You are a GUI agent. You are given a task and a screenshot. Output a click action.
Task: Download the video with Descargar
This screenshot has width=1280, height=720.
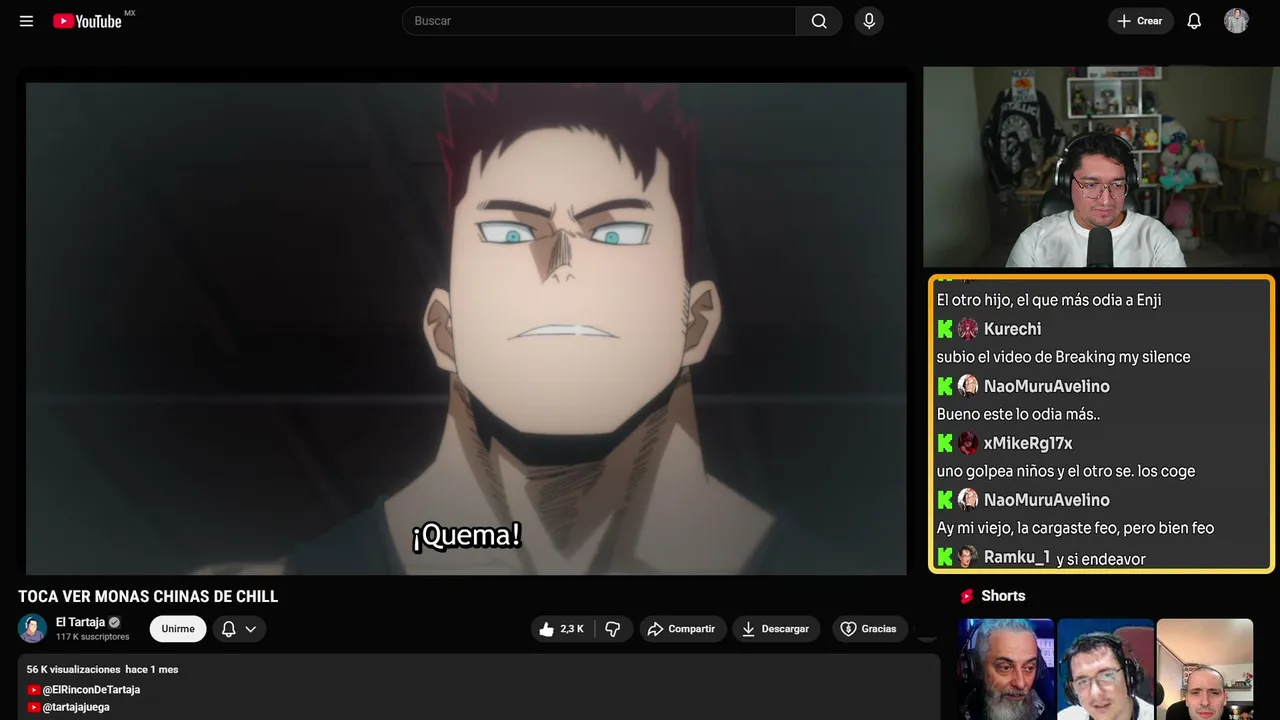pyautogui.click(x=775, y=629)
